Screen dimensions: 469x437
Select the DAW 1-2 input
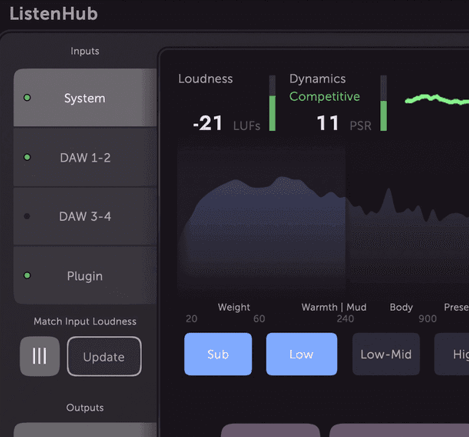[x=85, y=157]
